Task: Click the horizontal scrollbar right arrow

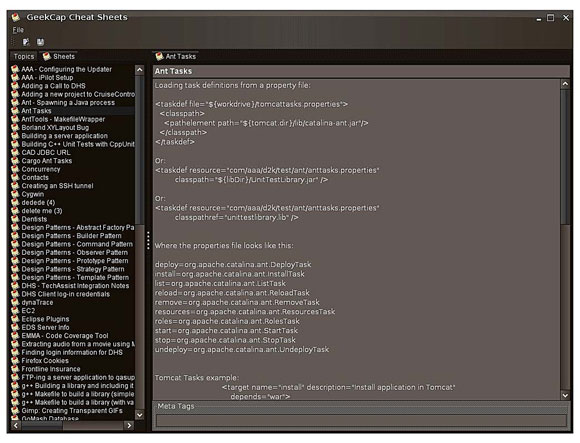Action: [x=129, y=426]
